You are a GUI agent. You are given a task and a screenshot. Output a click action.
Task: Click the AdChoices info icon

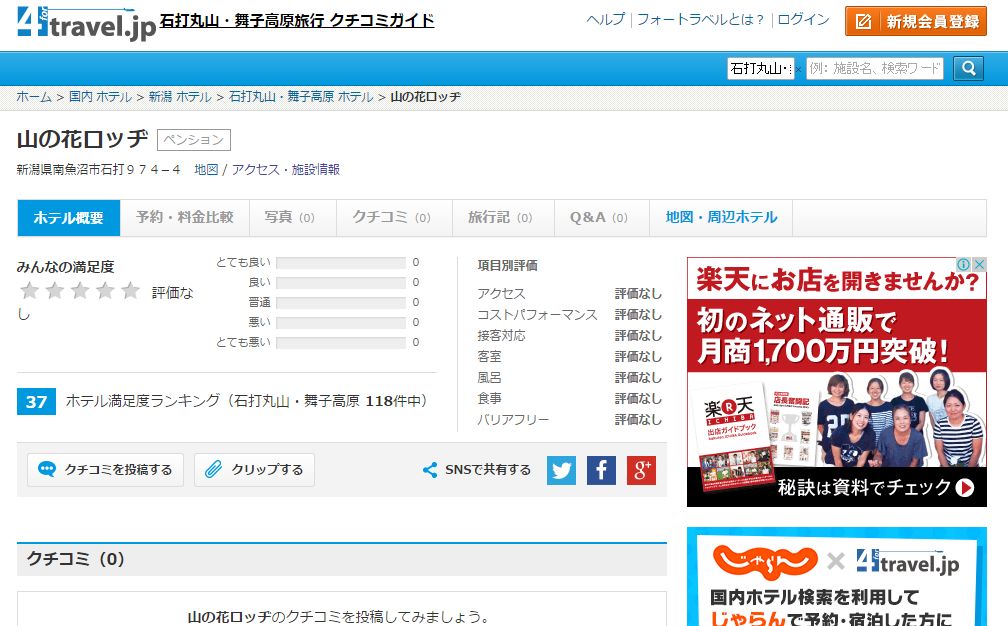(963, 265)
